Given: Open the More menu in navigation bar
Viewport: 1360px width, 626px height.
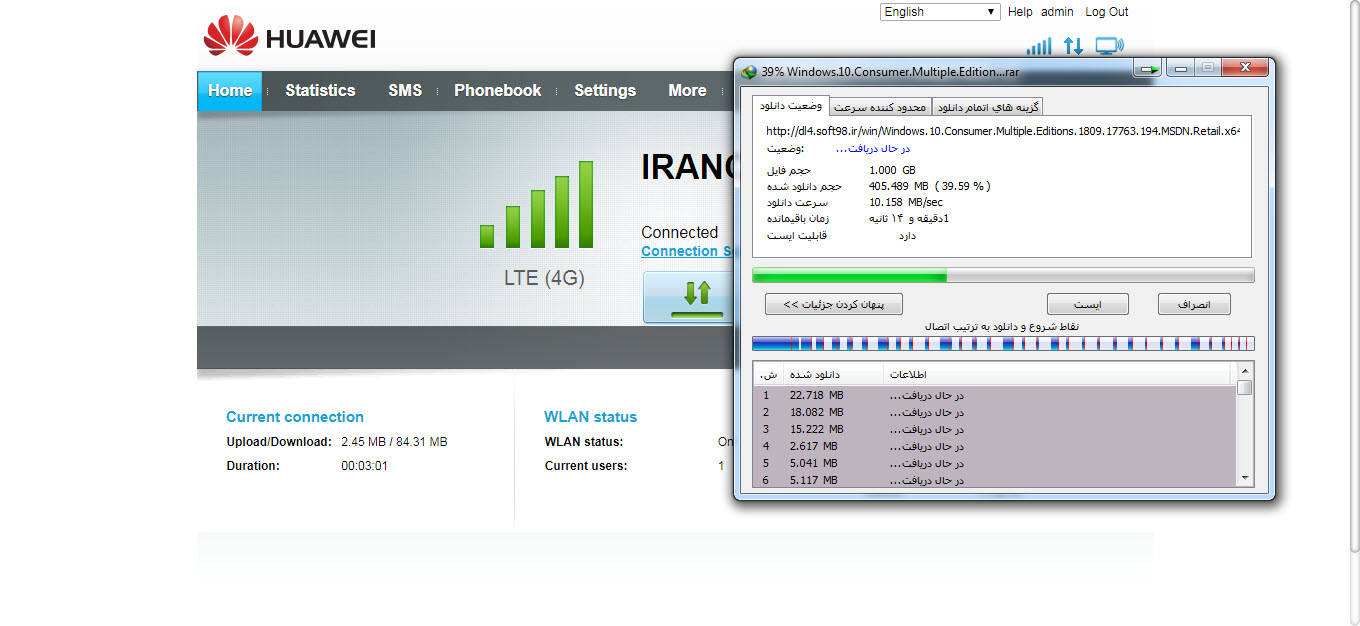Looking at the screenshot, I should [687, 90].
